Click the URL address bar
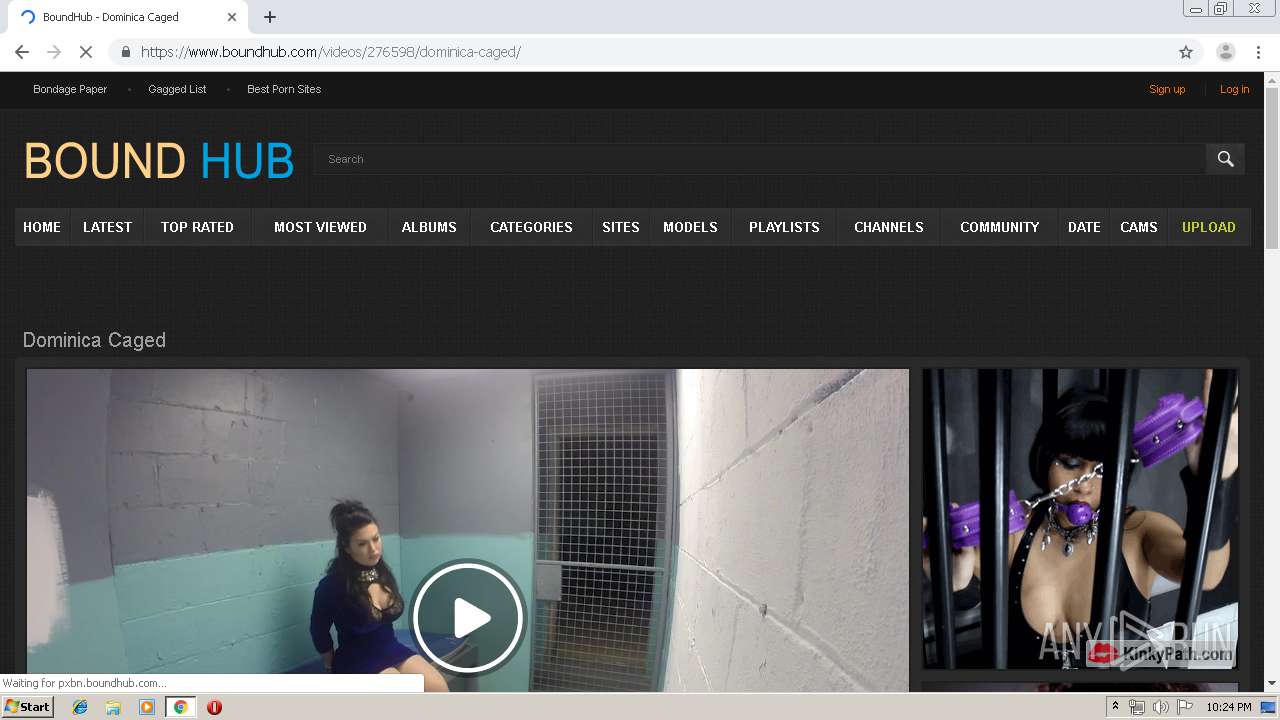This screenshot has width=1280, height=720. pyautogui.click(x=640, y=52)
